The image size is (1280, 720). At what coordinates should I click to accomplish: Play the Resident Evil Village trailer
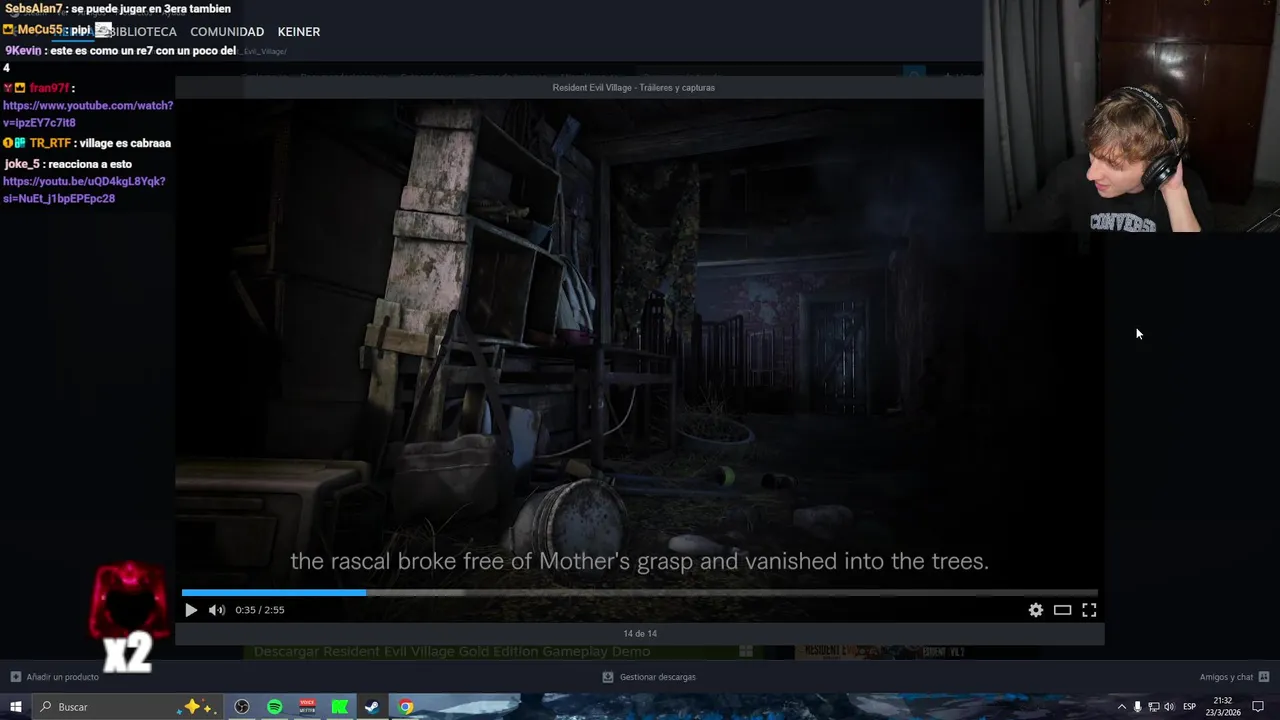pyautogui.click(x=191, y=610)
